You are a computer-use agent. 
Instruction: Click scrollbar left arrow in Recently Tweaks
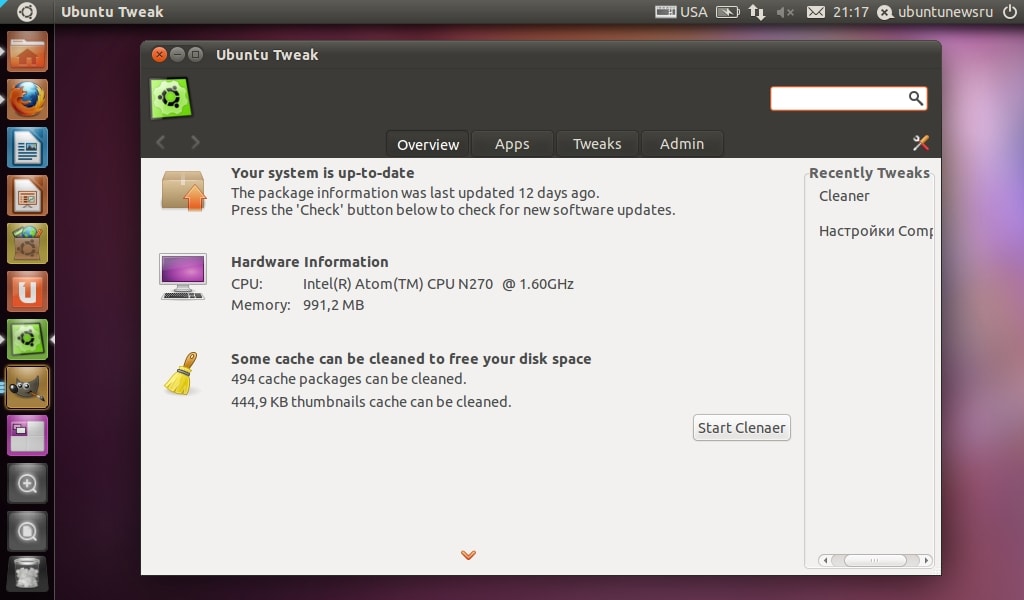coord(825,560)
